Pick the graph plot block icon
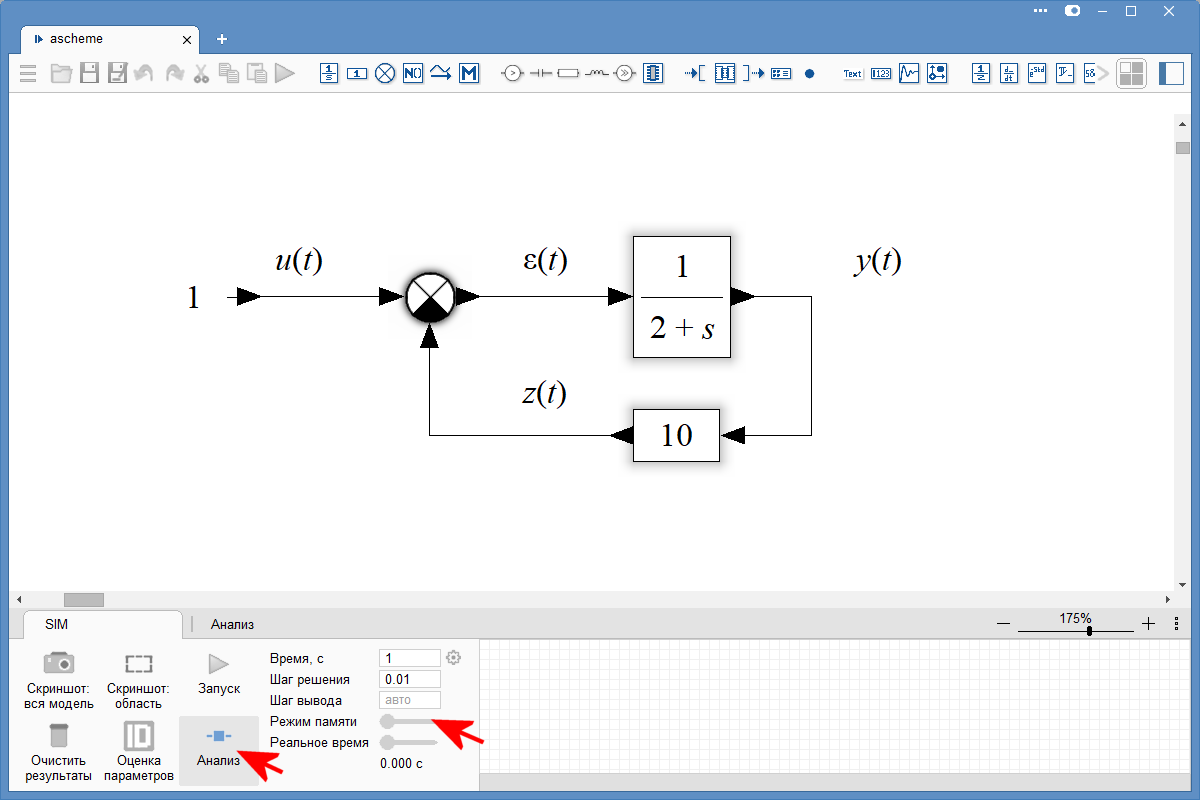Image resolution: width=1200 pixels, height=800 pixels. click(909, 73)
